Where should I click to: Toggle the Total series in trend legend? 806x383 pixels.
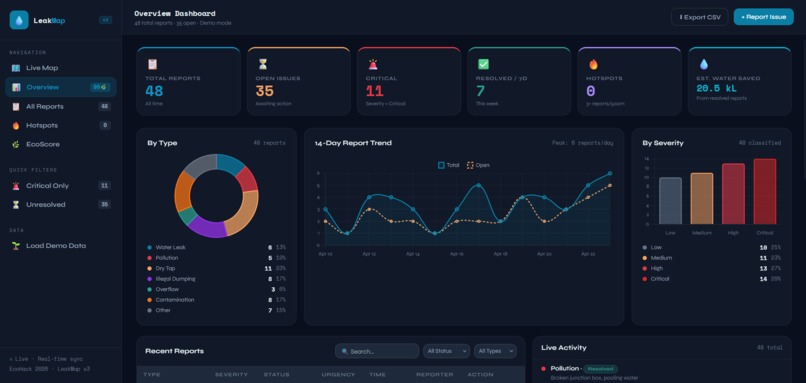coord(448,166)
